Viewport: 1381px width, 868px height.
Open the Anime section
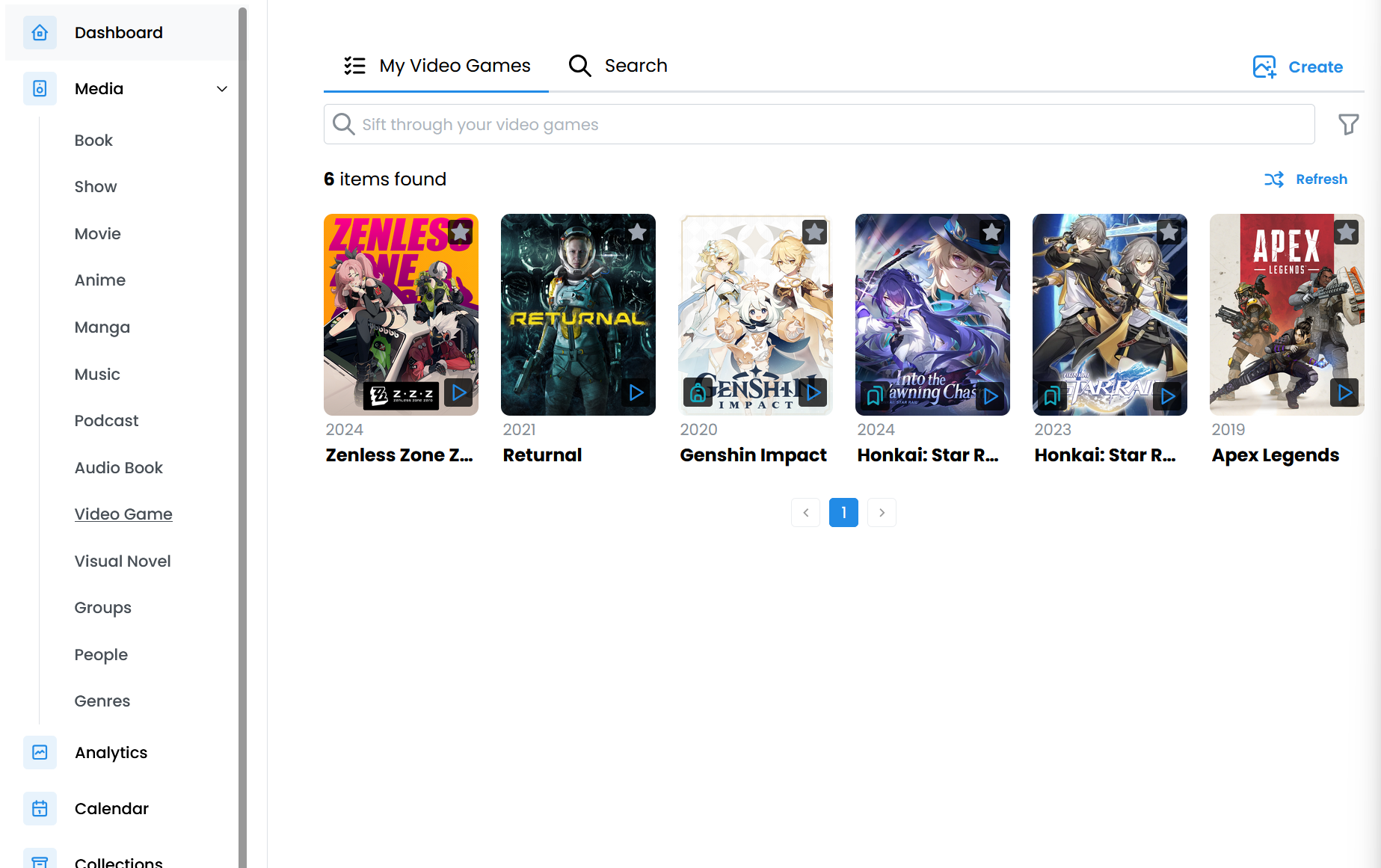(x=100, y=280)
